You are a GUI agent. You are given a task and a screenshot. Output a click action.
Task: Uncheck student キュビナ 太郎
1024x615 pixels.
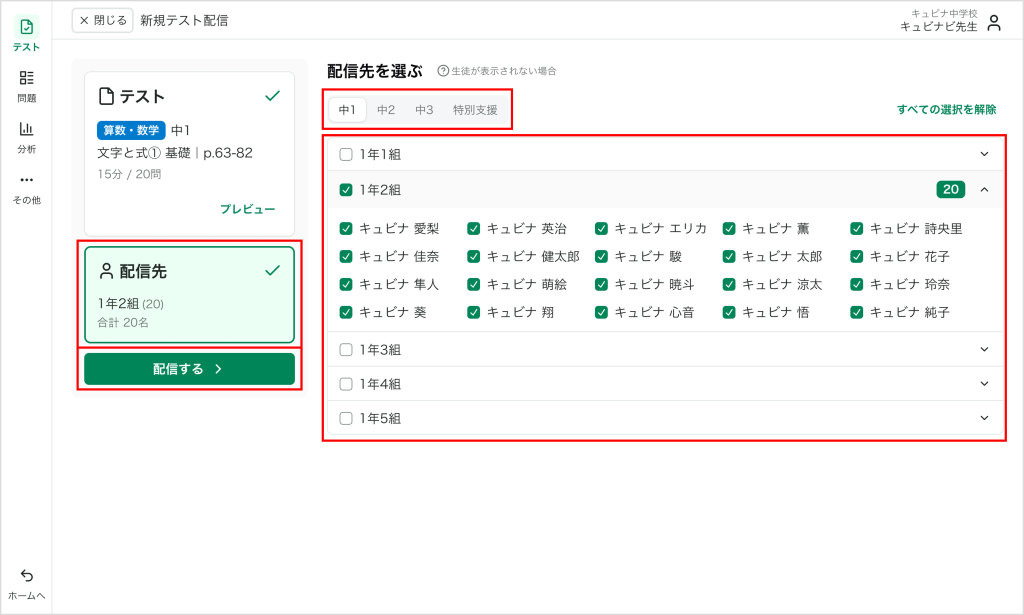click(729, 257)
